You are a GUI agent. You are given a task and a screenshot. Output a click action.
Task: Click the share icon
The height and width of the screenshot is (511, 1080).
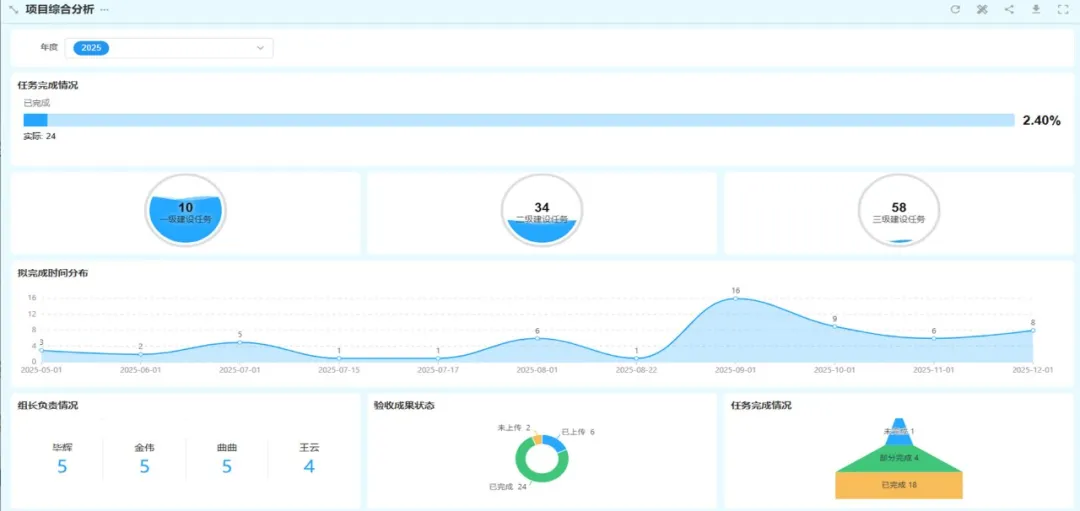click(1009, 9)
